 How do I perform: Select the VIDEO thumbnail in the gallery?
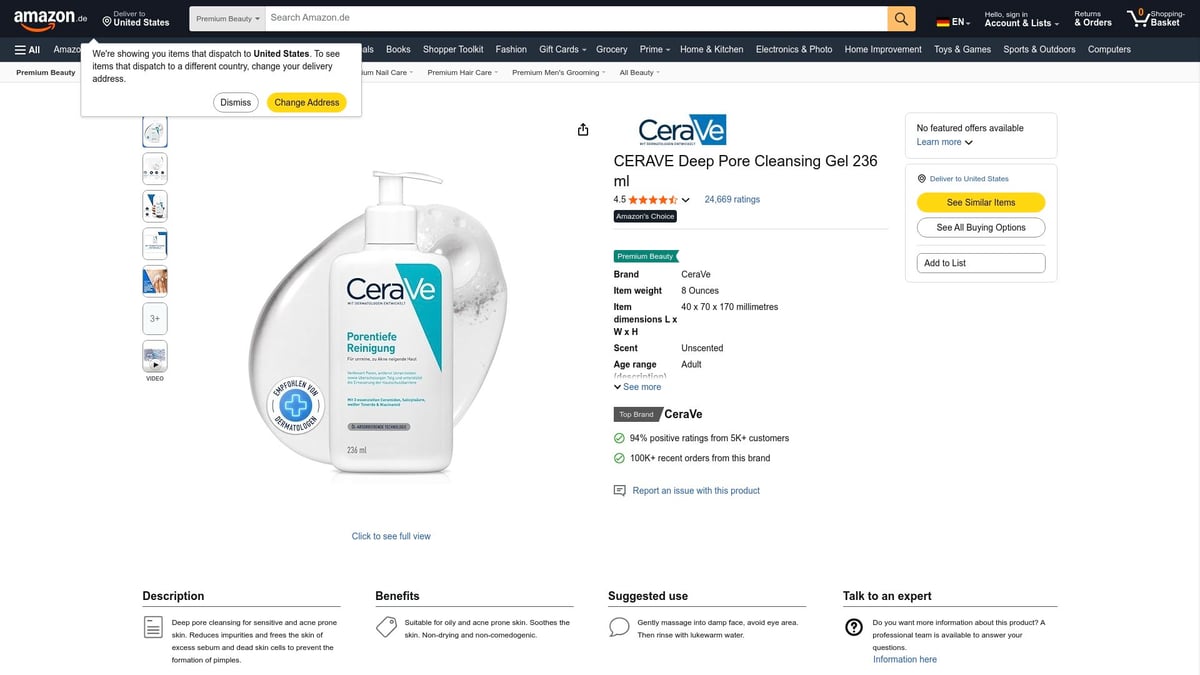(154, 357)
